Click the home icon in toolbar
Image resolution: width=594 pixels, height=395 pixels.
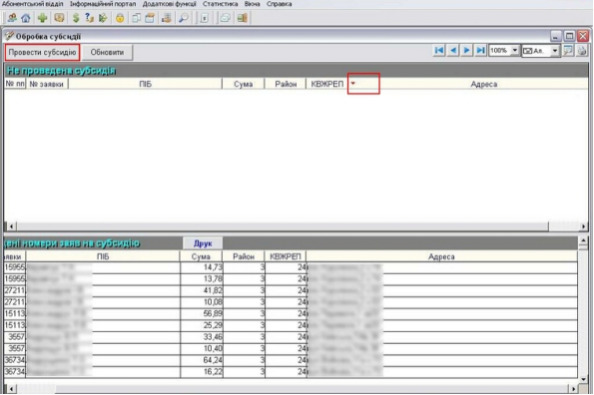(x=26, y=18)
